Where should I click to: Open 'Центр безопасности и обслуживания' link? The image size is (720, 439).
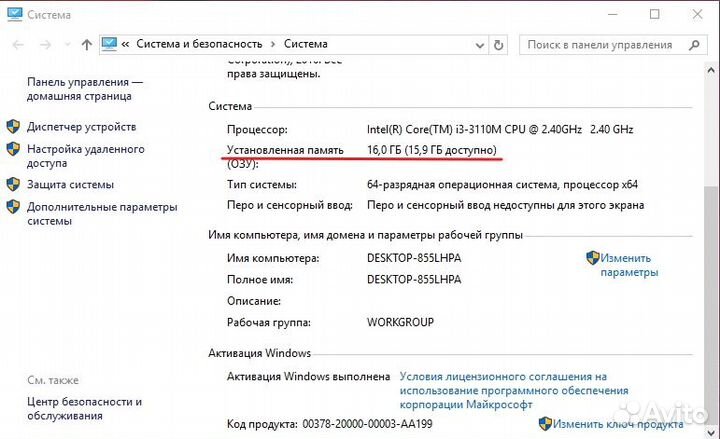coord(84,409)
